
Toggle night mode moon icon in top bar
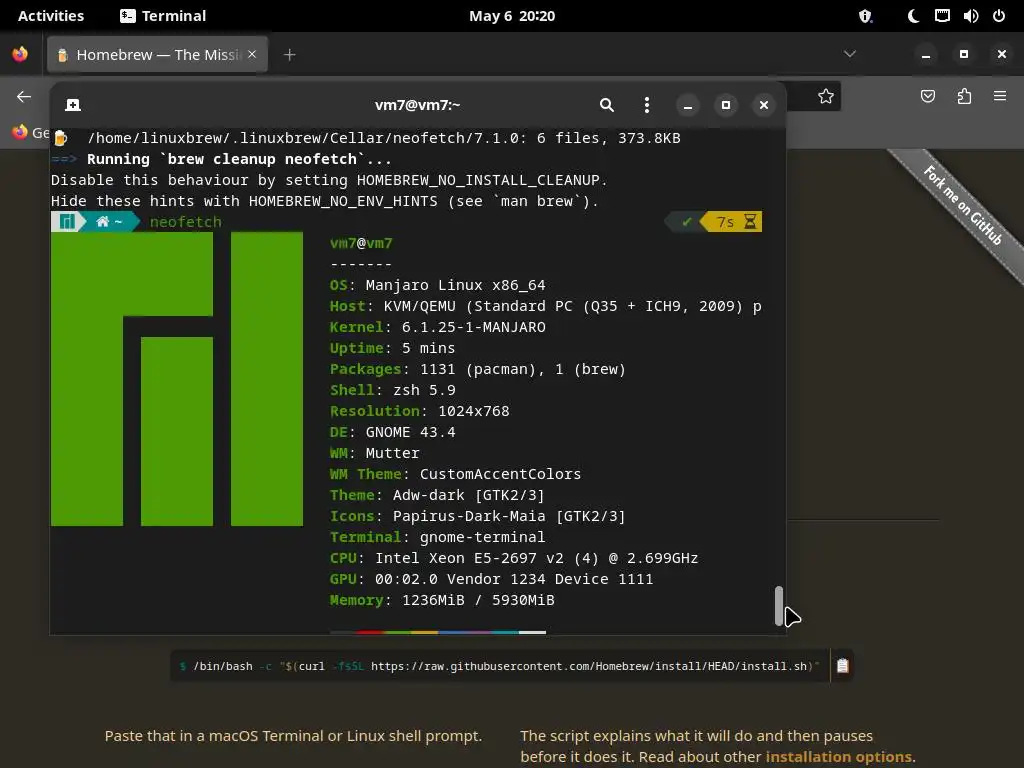point(914,16)
